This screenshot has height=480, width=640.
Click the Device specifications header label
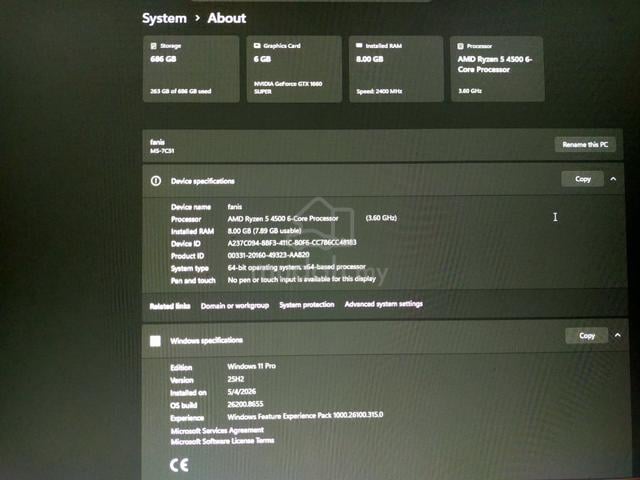[x=202, y=181]
